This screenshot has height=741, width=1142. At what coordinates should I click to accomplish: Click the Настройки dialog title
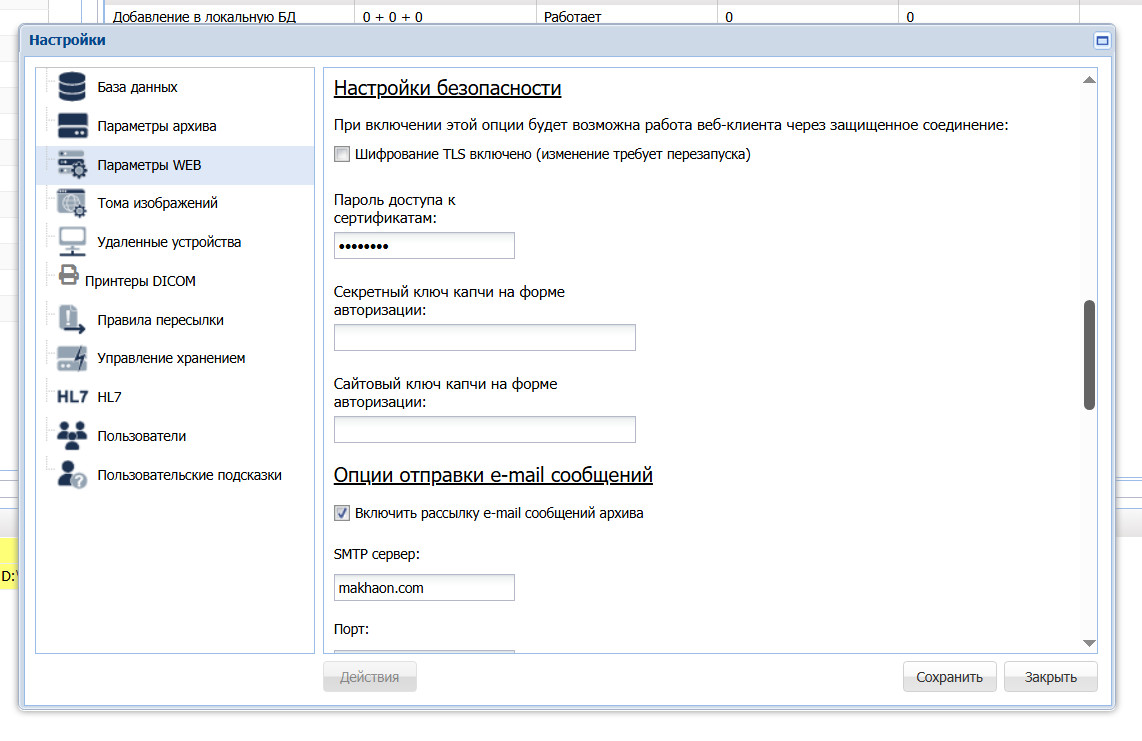[67, 40]
